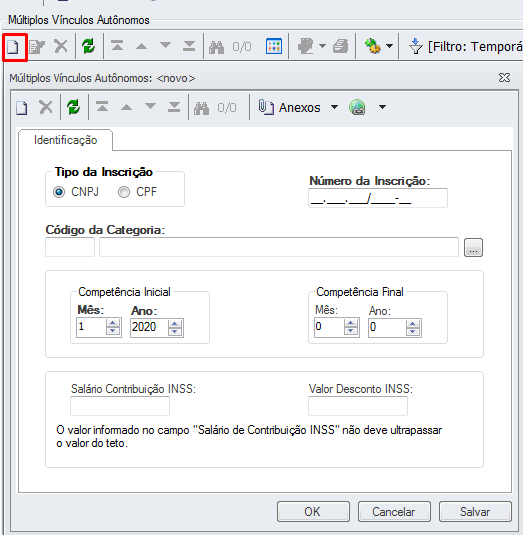Click the processes gear icon
Viewport: 523px width, 535px height.
click(373, 46)
